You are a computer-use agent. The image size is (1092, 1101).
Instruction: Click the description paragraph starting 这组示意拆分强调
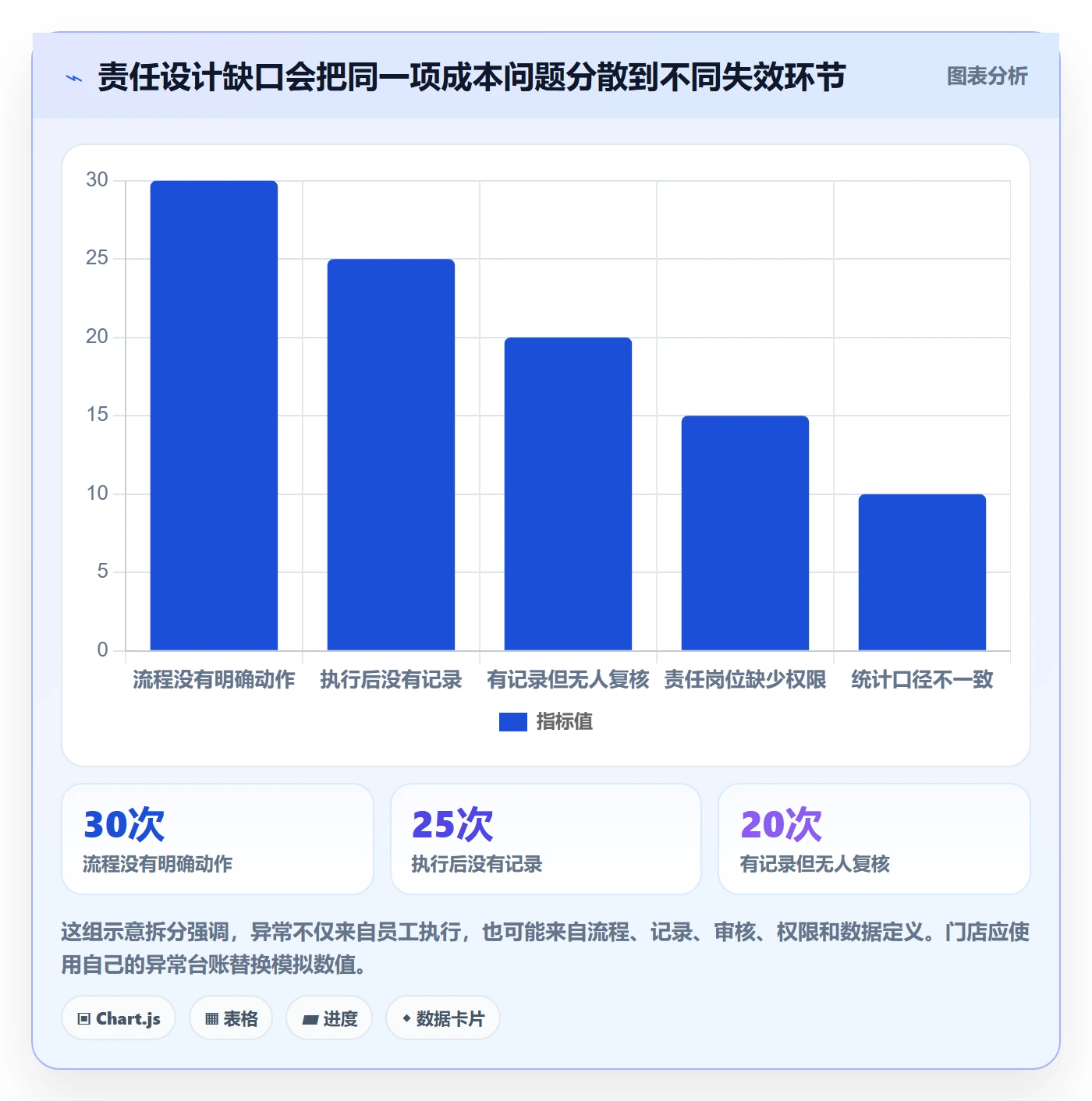pyautogui.click(x=545, y=948)
